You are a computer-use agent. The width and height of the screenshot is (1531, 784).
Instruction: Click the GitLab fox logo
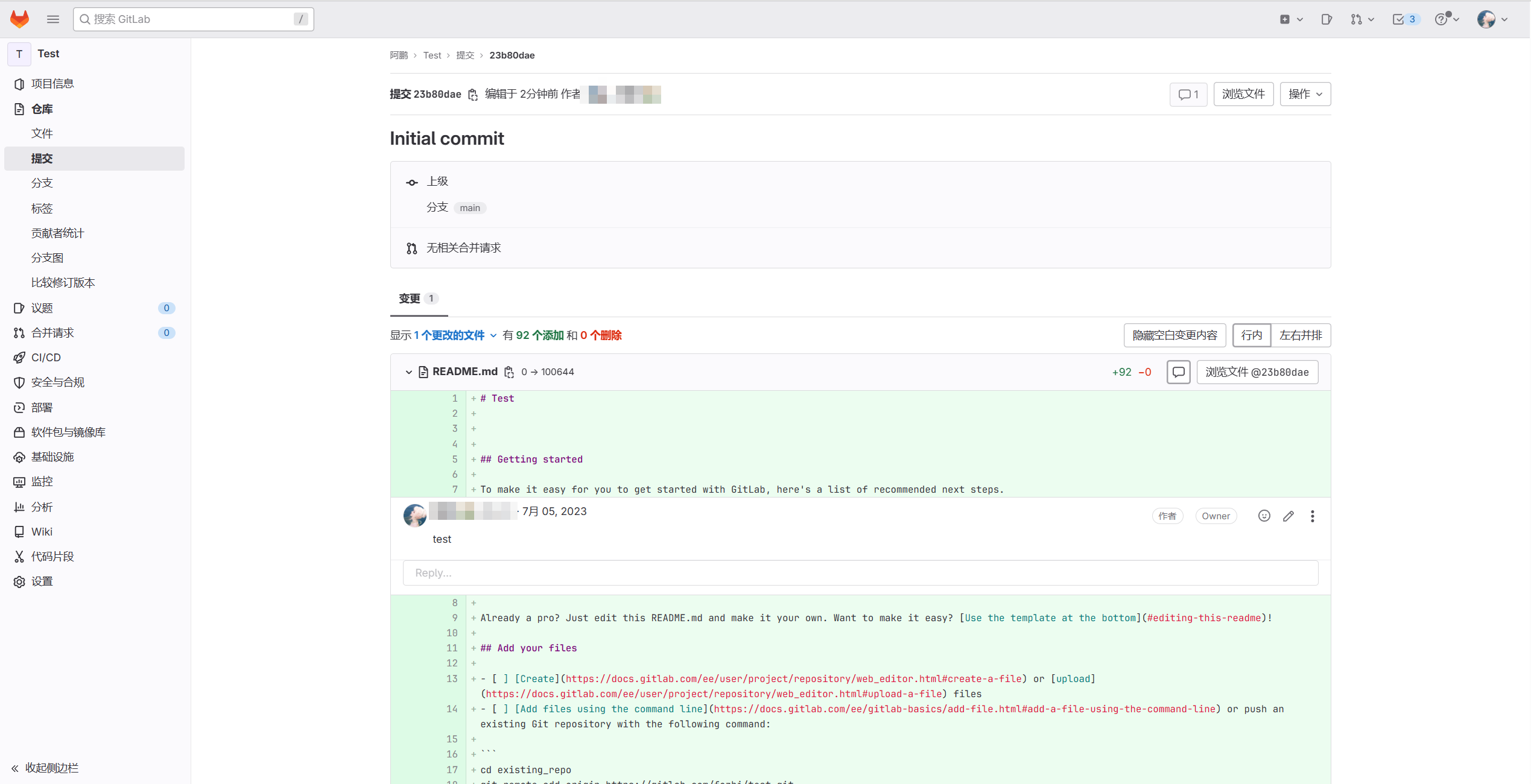(19, 19)
